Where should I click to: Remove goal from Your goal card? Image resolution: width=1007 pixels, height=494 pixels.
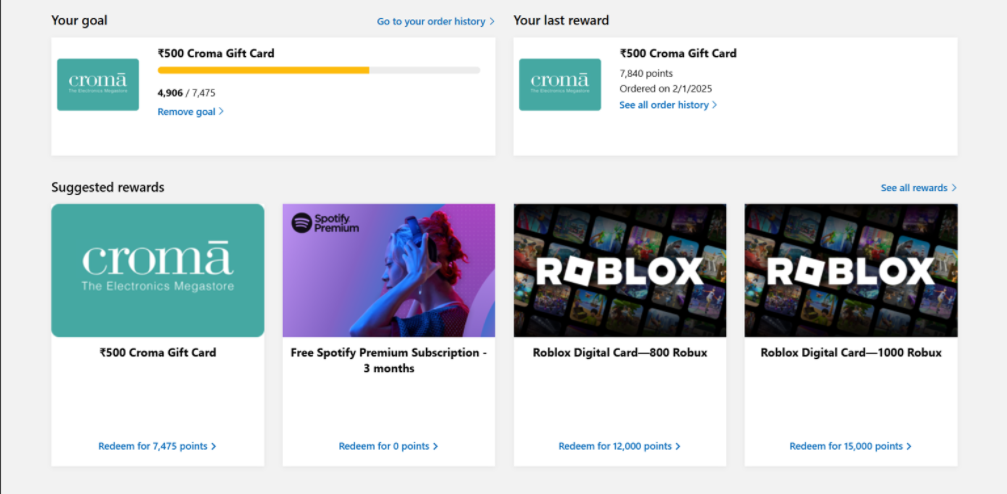(x=190, y=111)
